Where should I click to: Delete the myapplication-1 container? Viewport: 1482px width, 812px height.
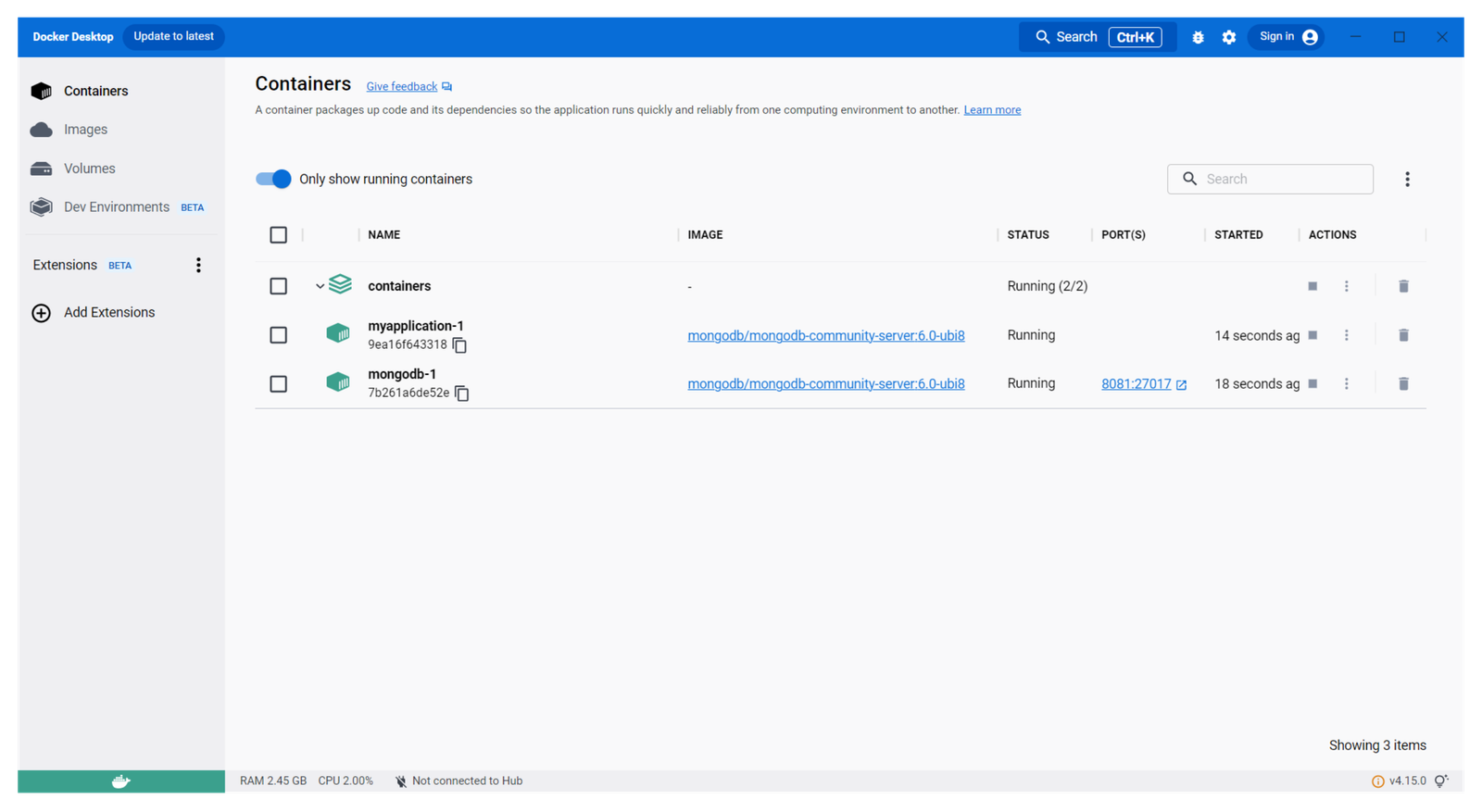(x=1403, y=336)
